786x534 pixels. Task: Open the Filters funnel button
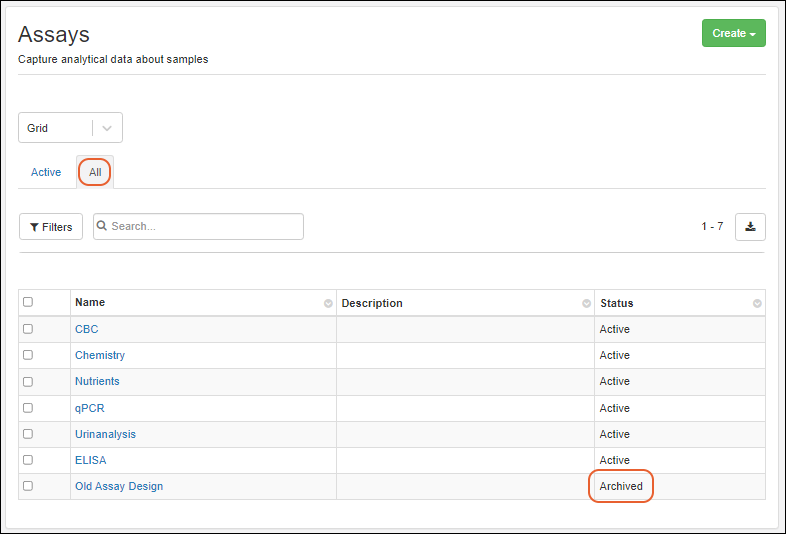tap(51, 227)
